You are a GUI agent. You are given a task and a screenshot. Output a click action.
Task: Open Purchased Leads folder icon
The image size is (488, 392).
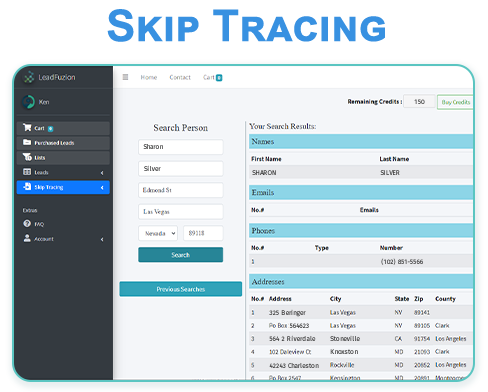[x=27, y=142]
